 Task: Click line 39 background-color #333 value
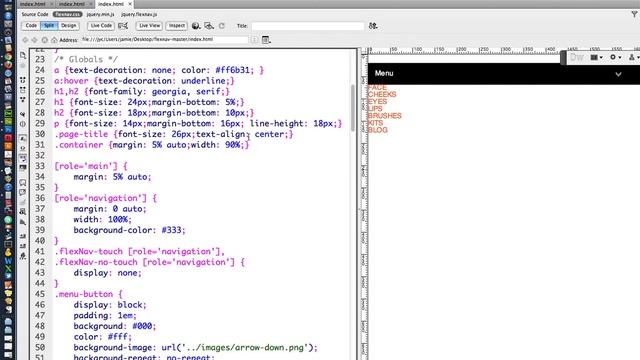coord(173,230)
